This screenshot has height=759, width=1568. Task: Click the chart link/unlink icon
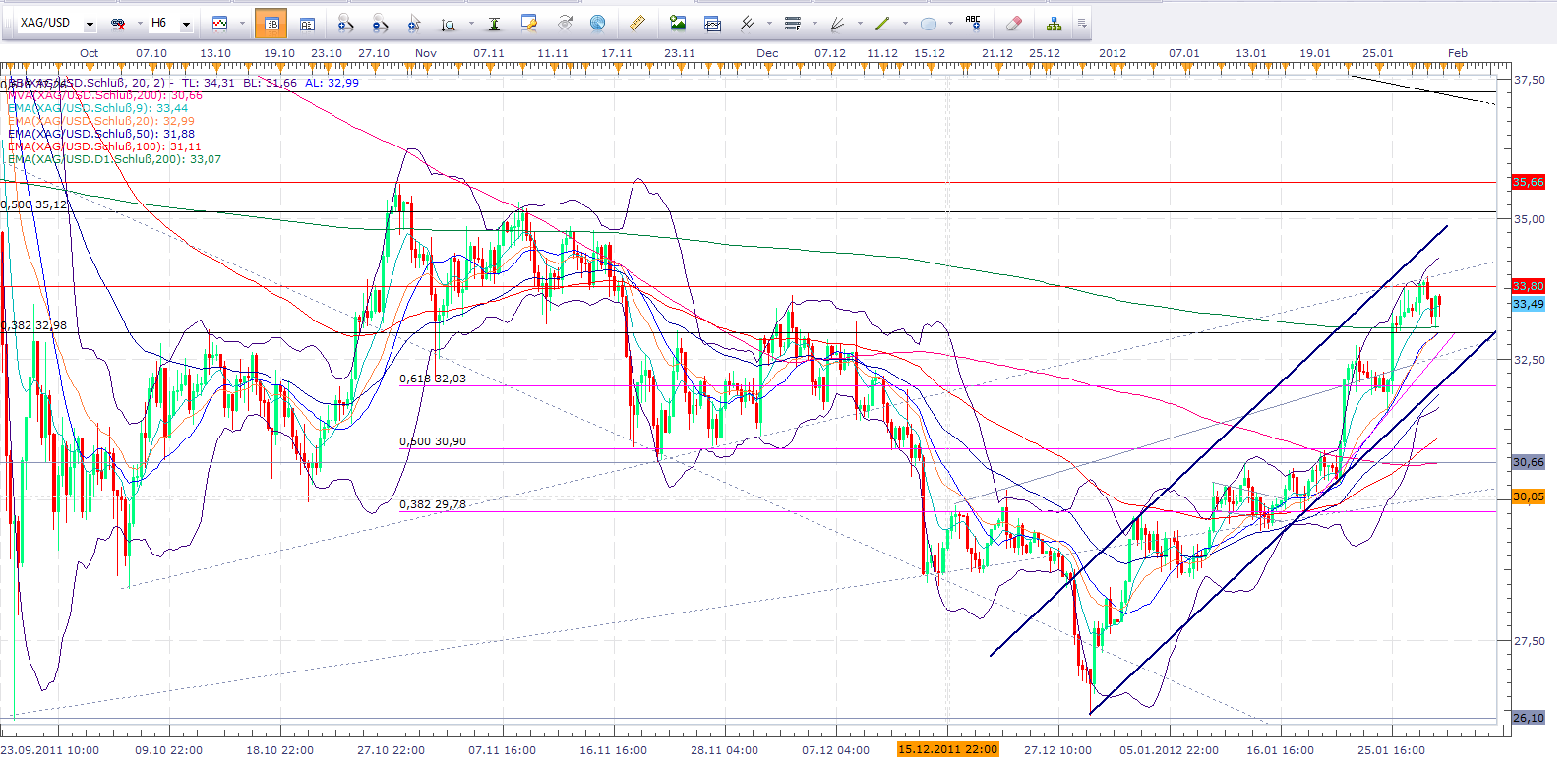(x=118, y=23)
